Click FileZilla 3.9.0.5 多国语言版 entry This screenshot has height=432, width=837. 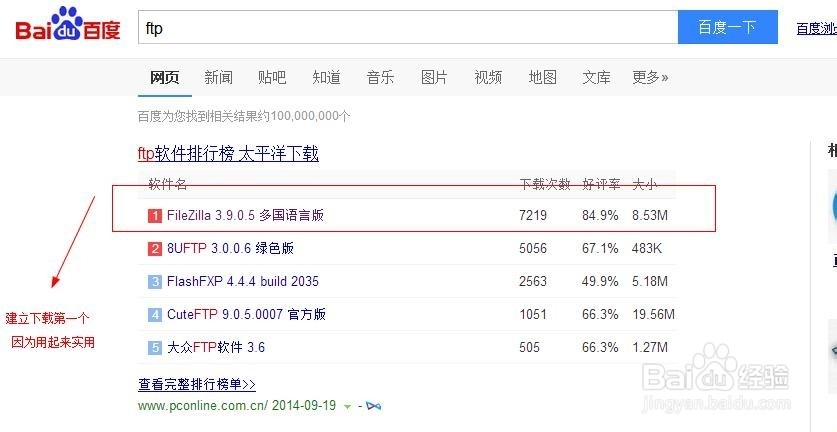[x=246, y=215]
